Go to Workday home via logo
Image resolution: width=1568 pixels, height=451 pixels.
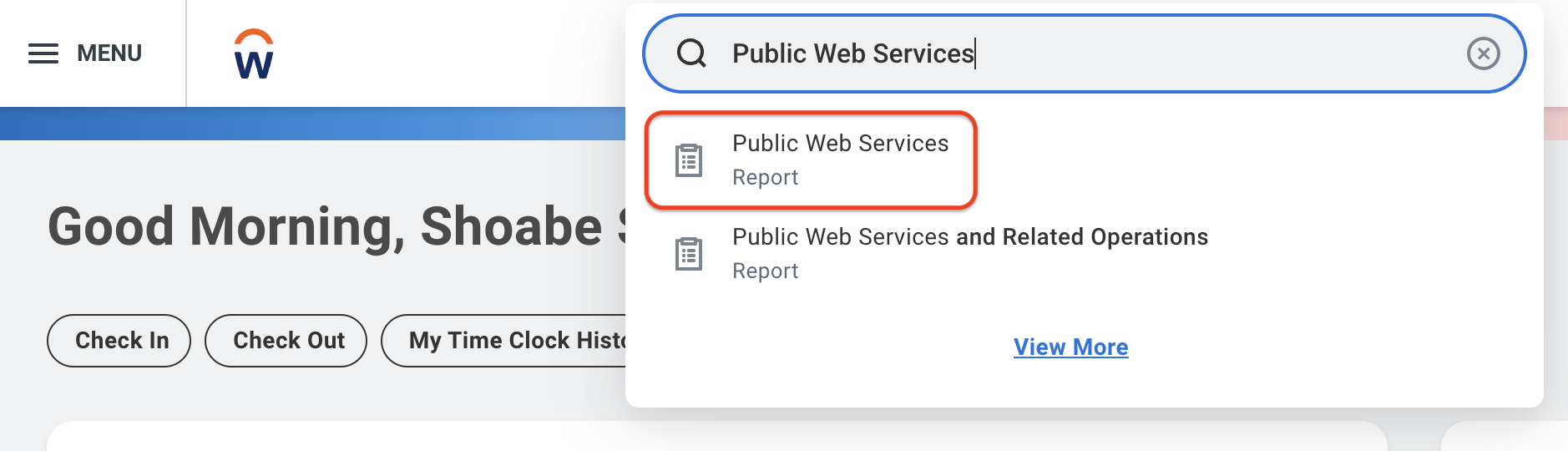click(254, 53)
